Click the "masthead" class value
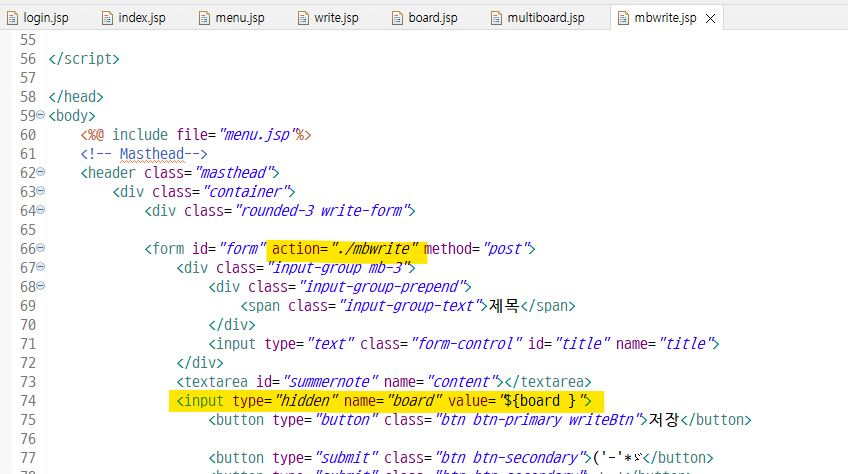 233,173
